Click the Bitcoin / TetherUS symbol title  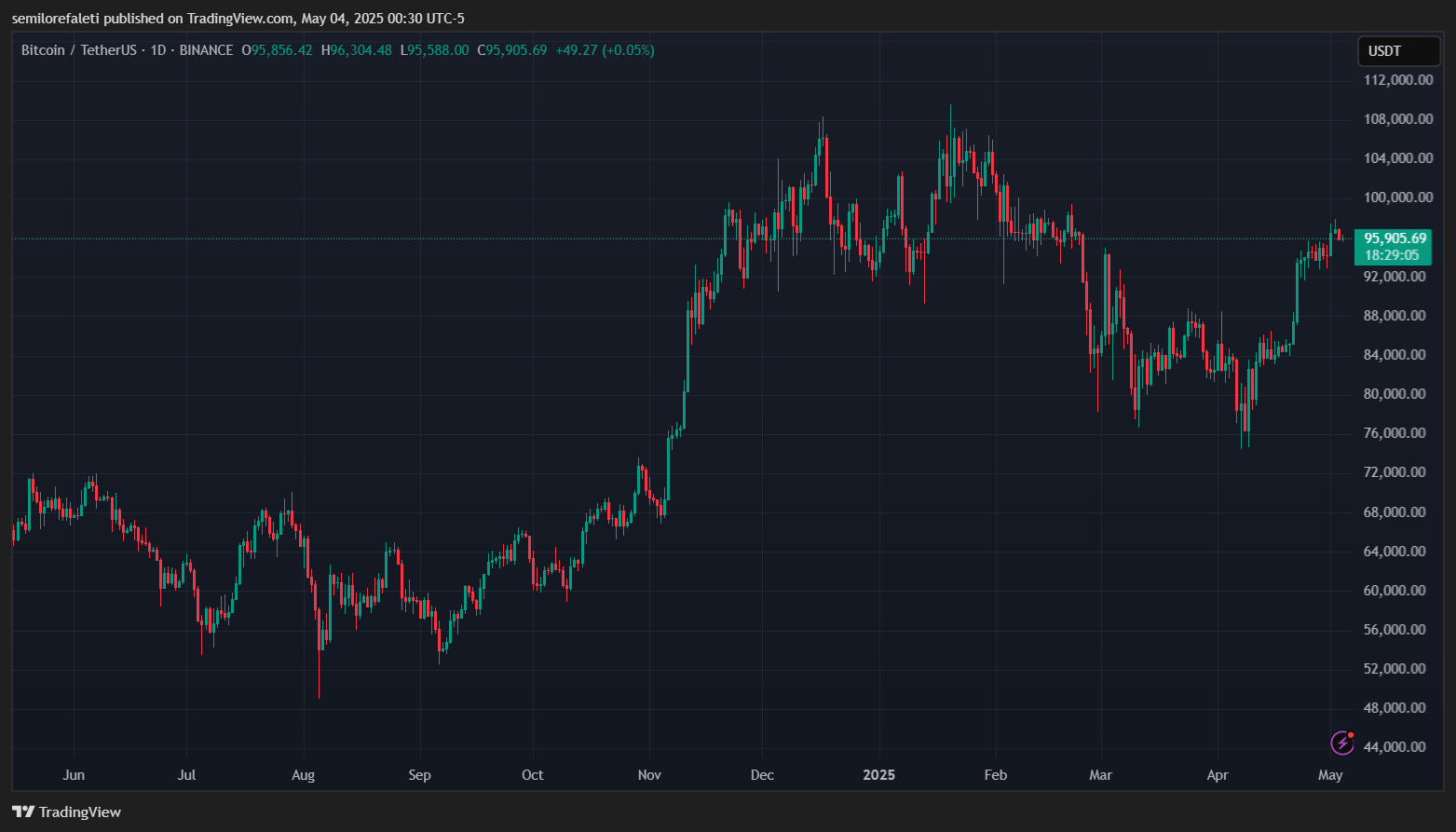[81, 50]
